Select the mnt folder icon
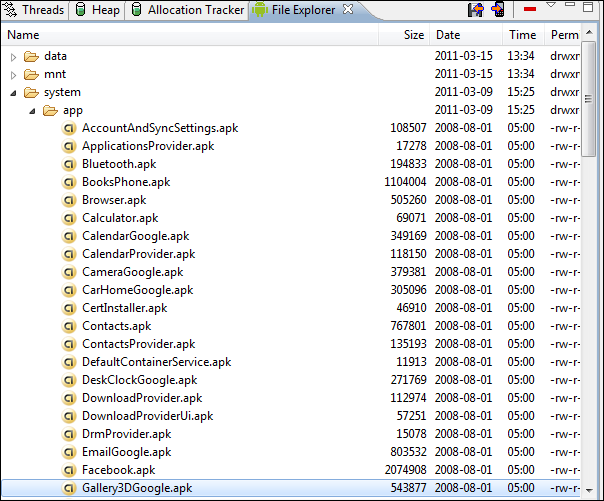 pos(31,74)
